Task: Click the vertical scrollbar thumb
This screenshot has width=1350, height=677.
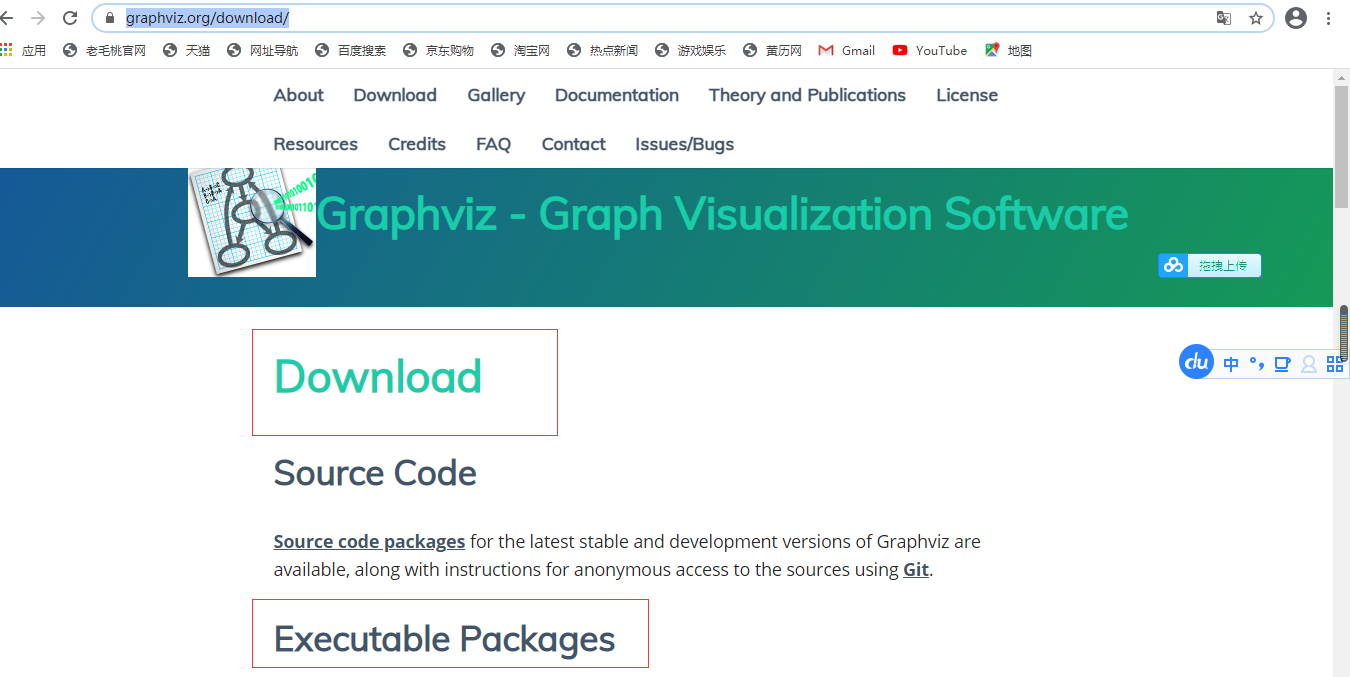Action: click(x=1342, y=145)
